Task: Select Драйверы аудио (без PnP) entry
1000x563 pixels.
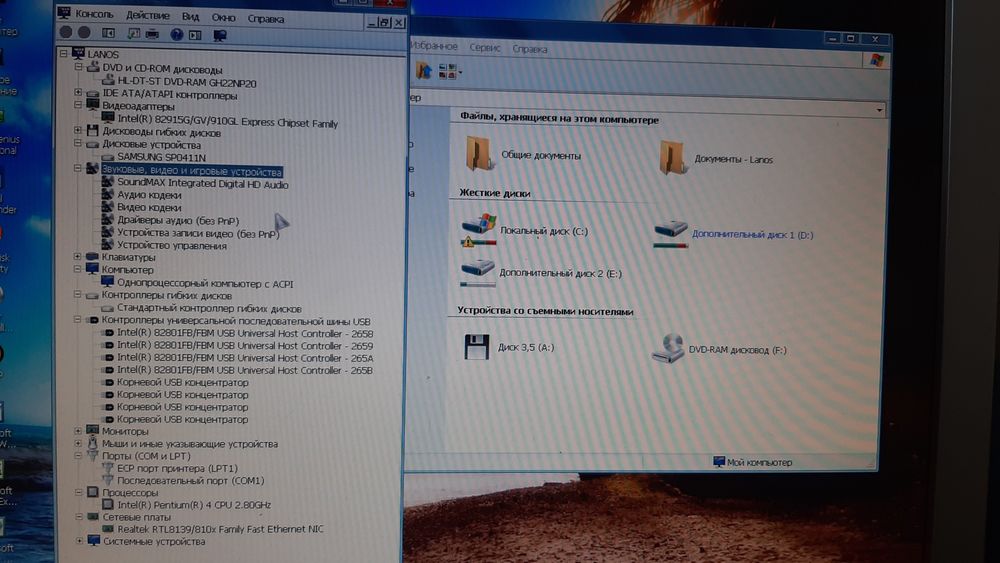Action: (x=178, y=221)
